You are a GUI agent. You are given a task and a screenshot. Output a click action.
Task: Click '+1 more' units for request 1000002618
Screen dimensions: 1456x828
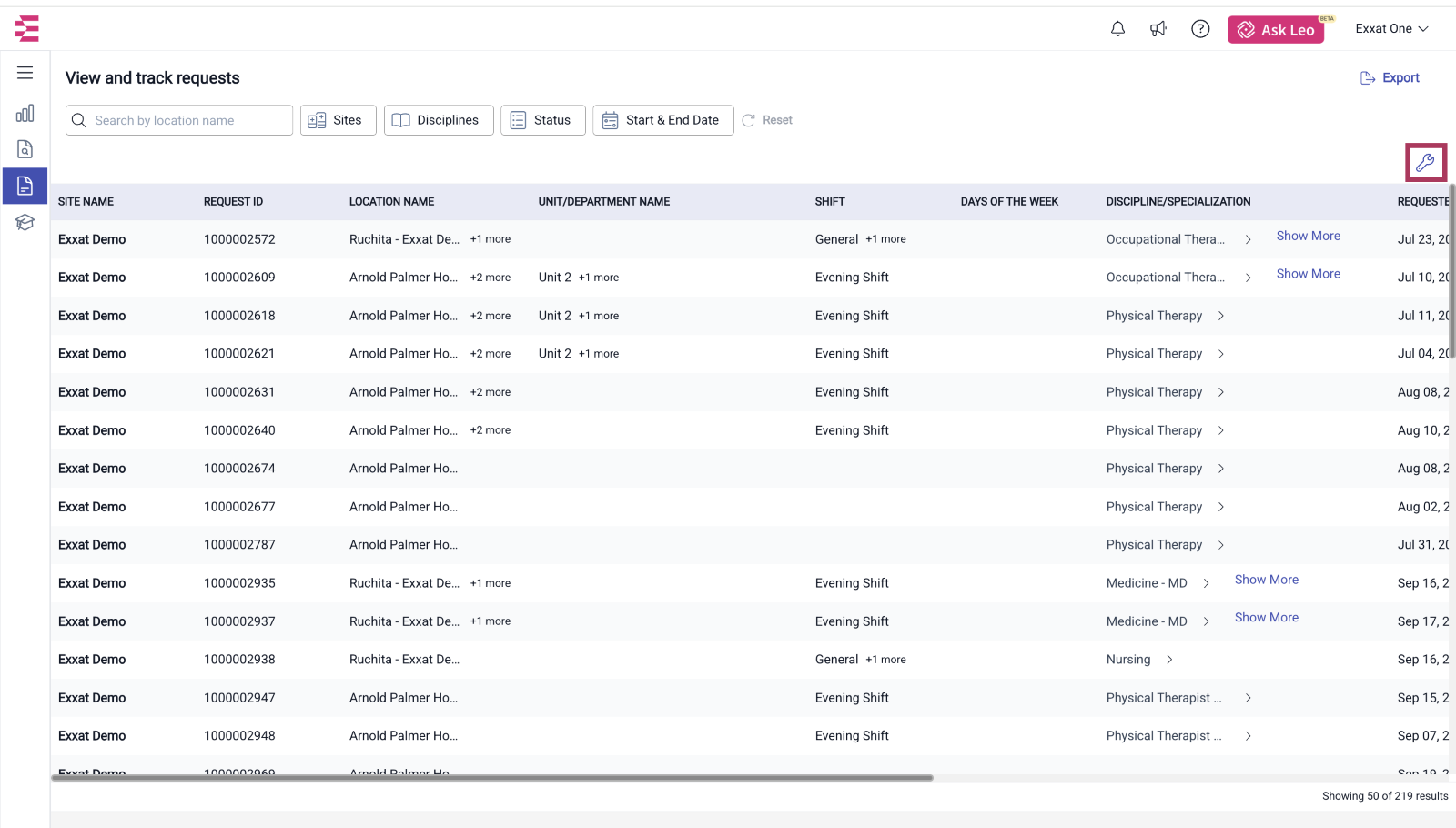pyautogui.click(x=599, y=316)
